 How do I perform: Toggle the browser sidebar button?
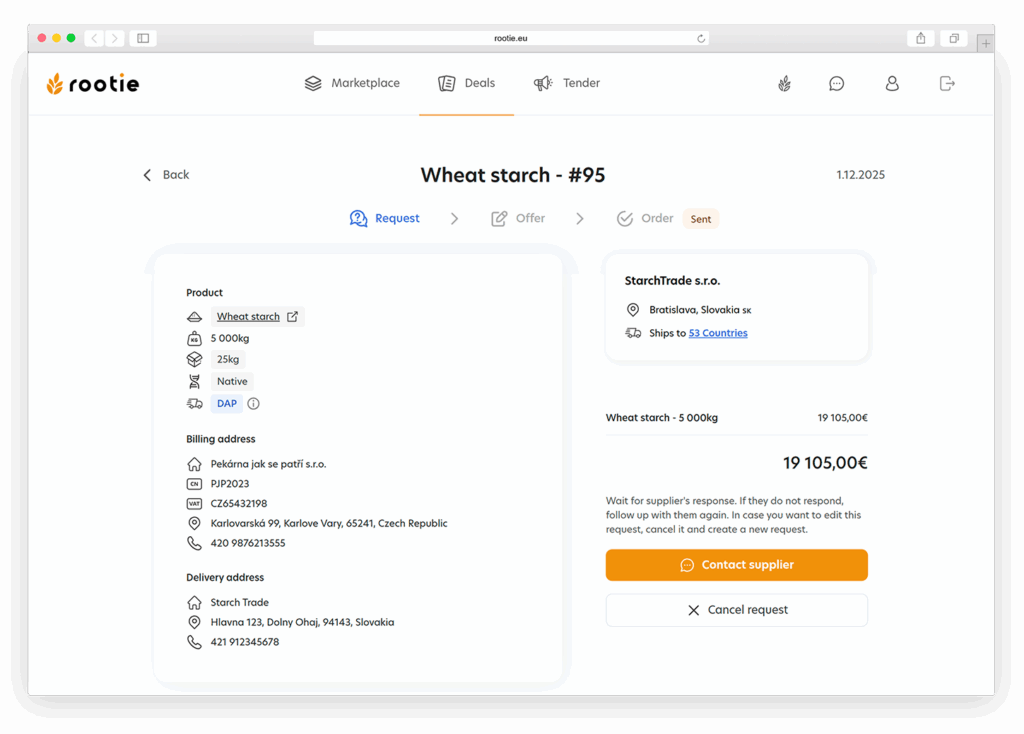click(143, 39)
